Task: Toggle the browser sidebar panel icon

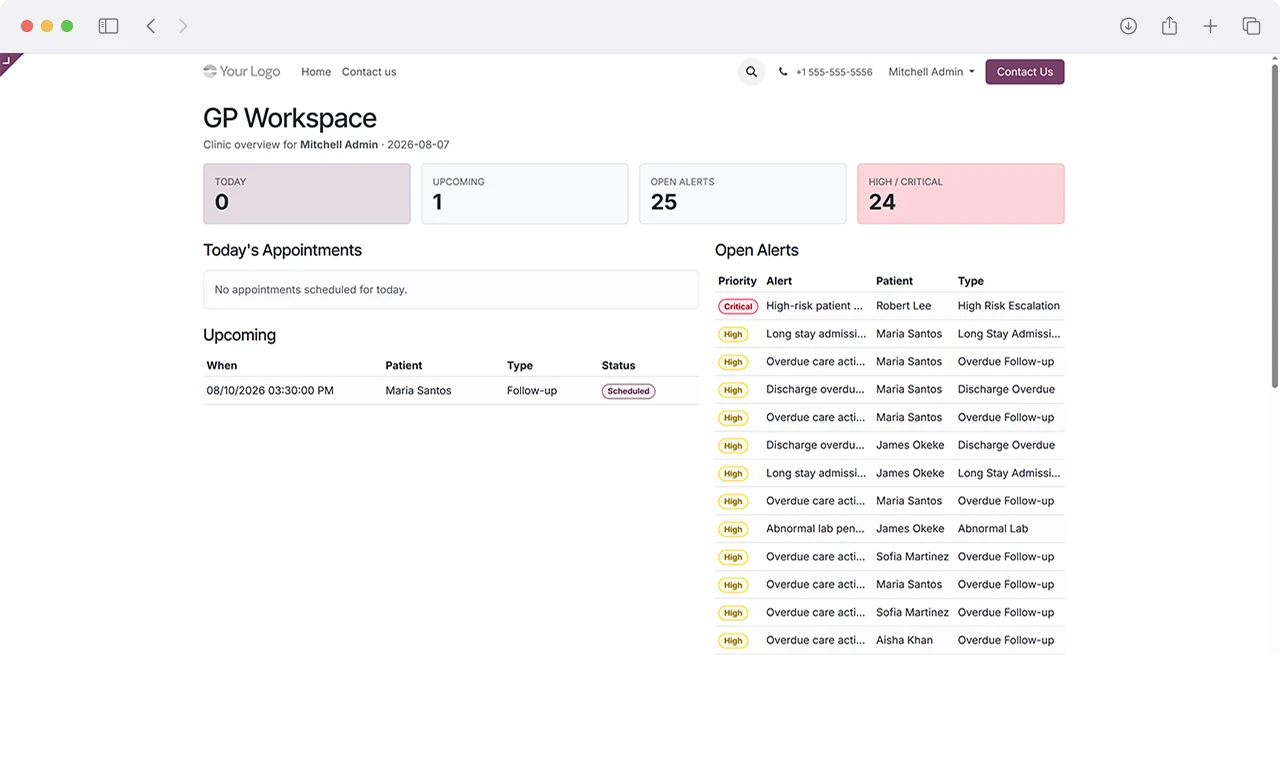Action: click(x=108, y=26)
